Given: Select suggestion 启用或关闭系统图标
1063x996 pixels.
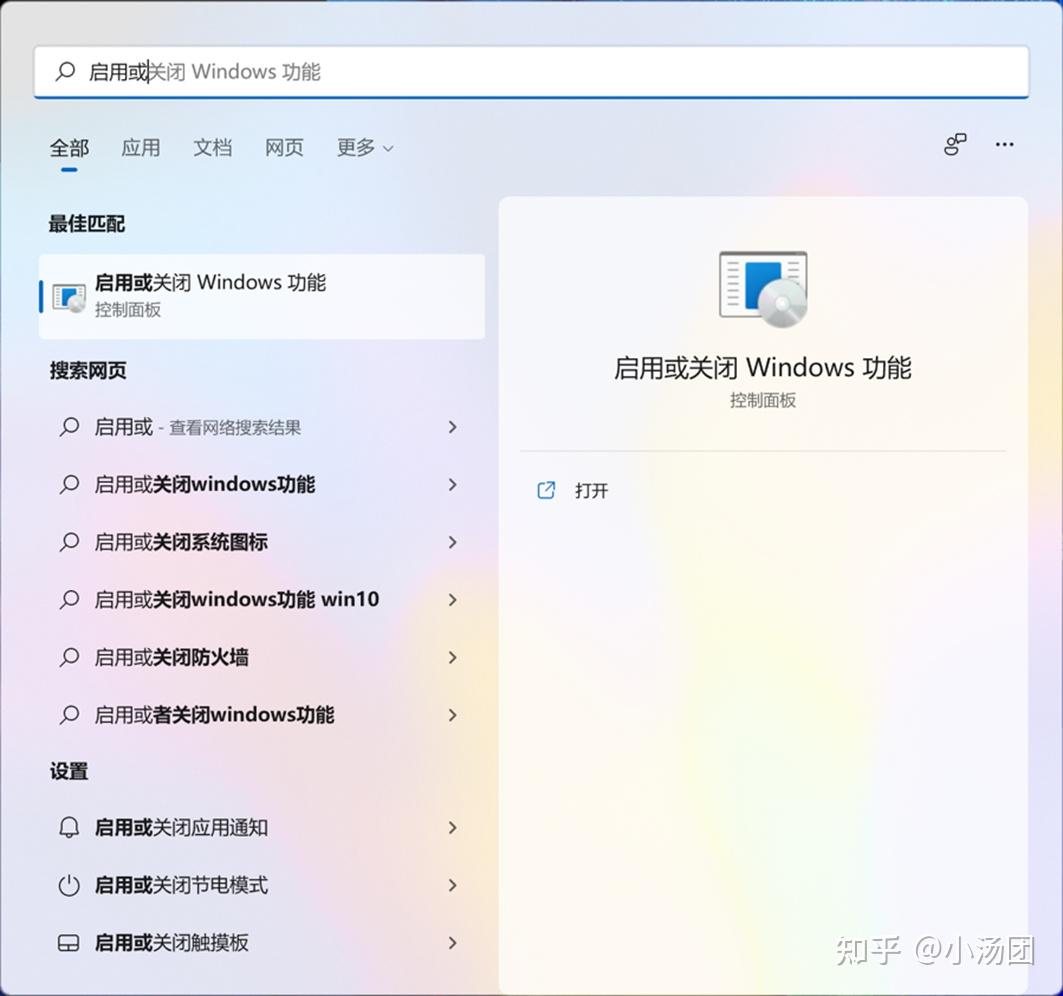Looking at the screenshot, I should tap(262, 542).
